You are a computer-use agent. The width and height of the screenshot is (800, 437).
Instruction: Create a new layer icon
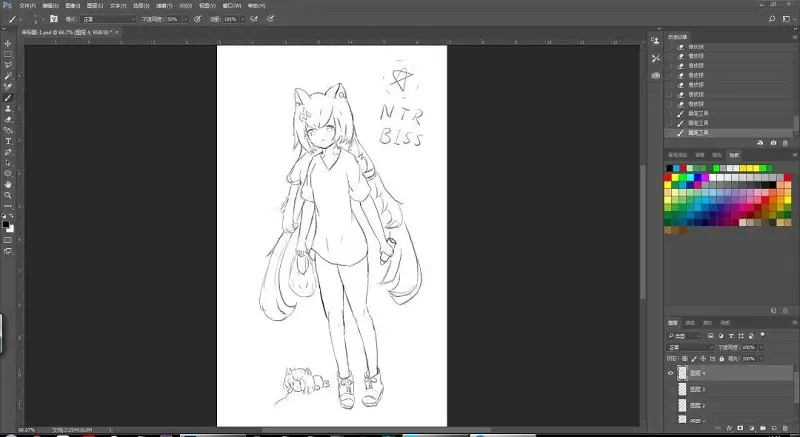coord(774,428)
